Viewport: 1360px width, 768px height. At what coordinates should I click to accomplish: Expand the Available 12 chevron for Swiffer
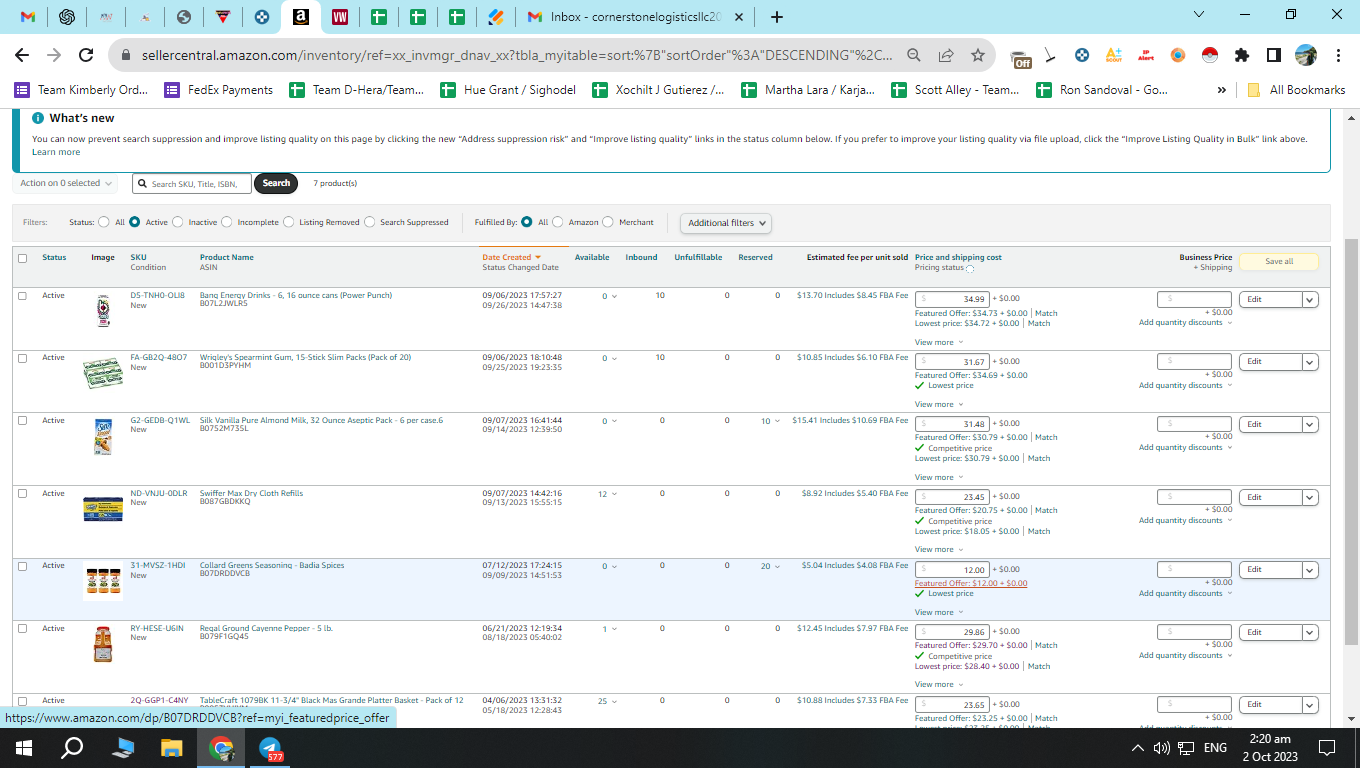tap(614, 495)
